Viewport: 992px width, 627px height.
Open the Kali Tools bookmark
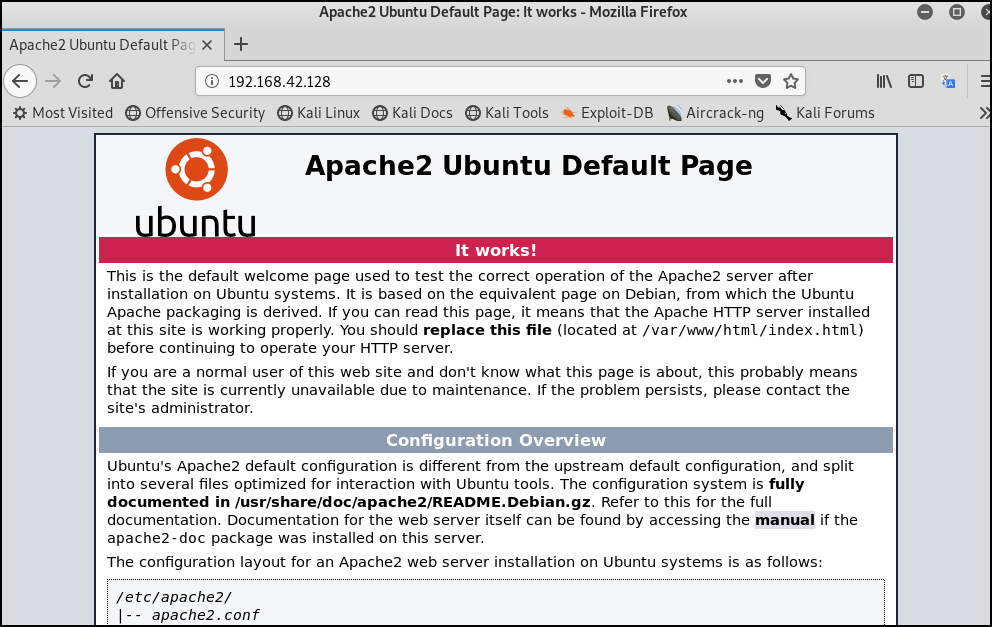(507, 113)
